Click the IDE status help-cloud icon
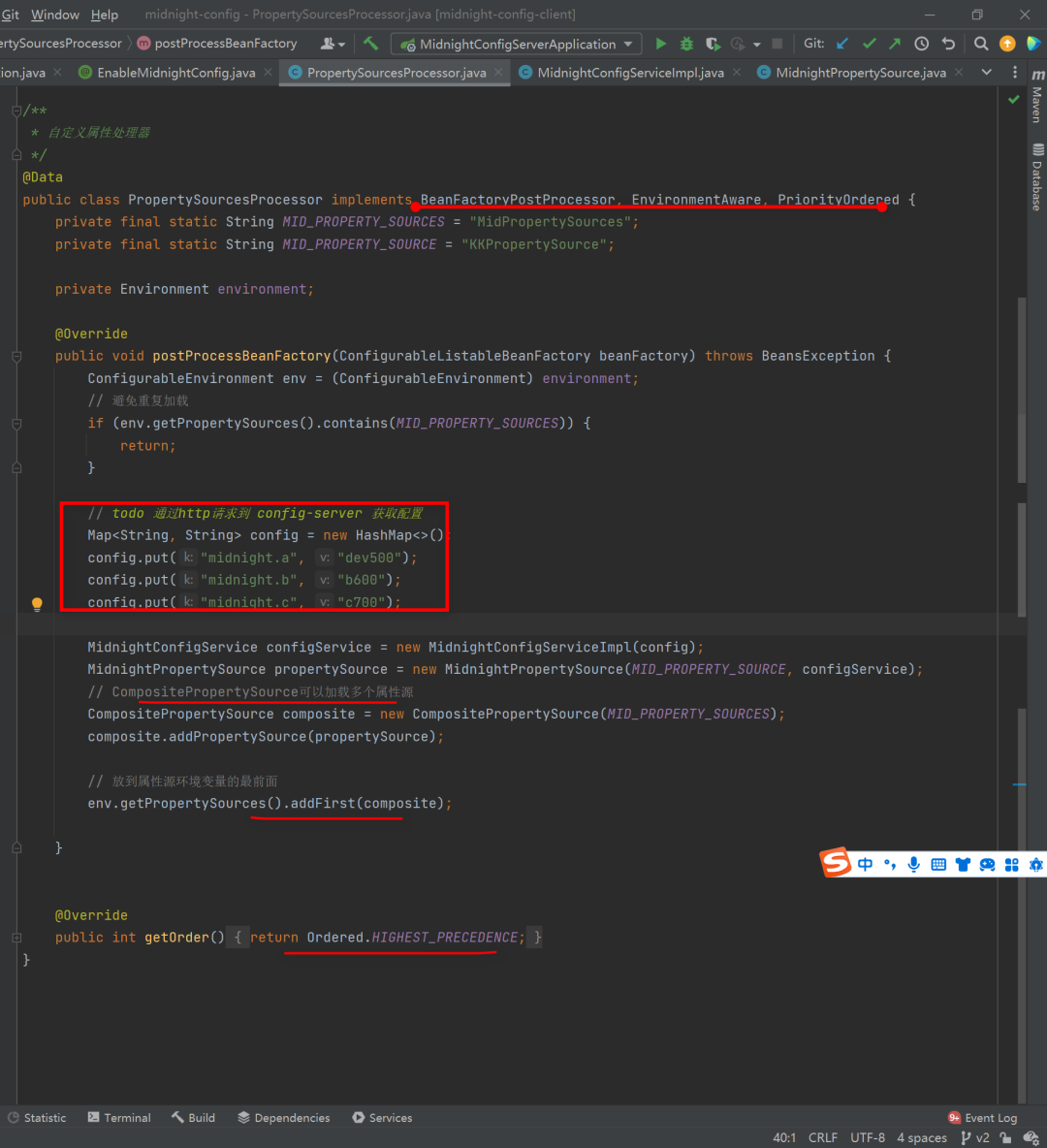 (1031, 1137)
